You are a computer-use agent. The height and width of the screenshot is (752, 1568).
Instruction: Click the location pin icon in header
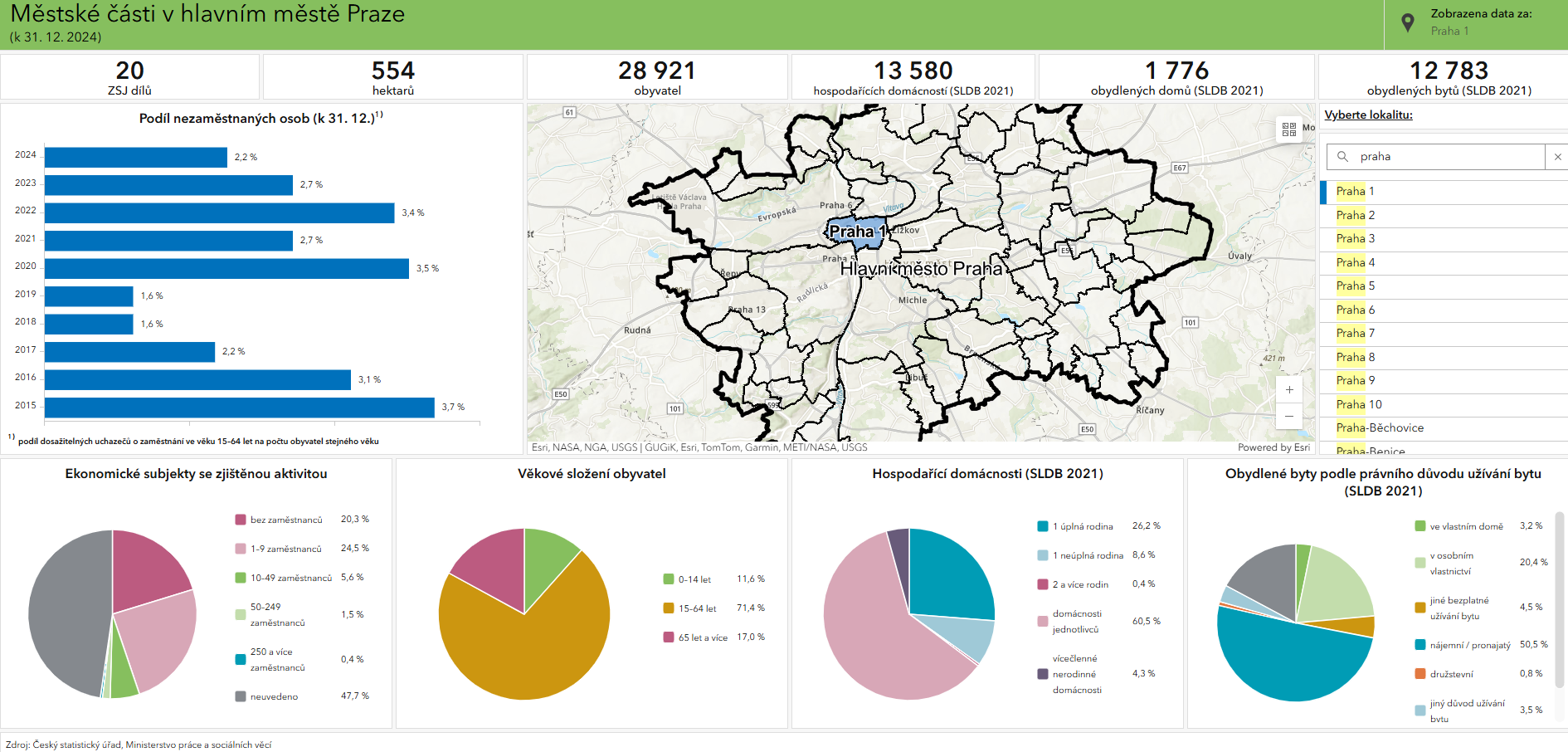[1407, 23]
